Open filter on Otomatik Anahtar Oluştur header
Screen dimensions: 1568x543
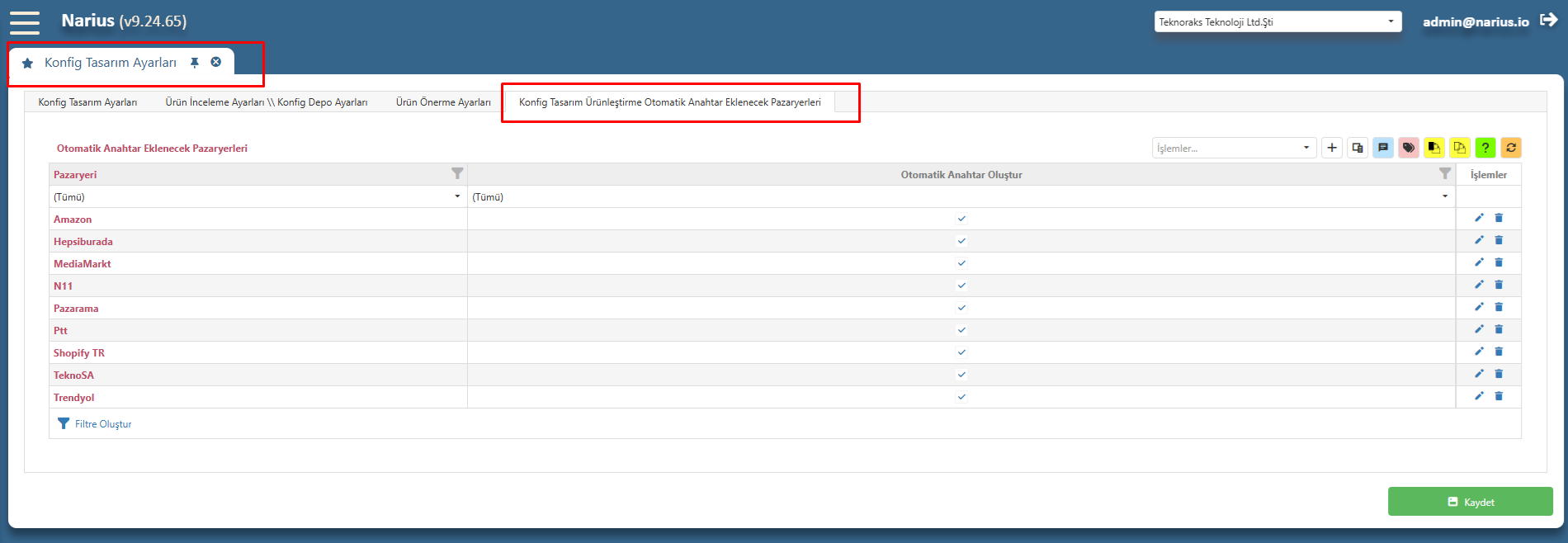point(1445,173)
